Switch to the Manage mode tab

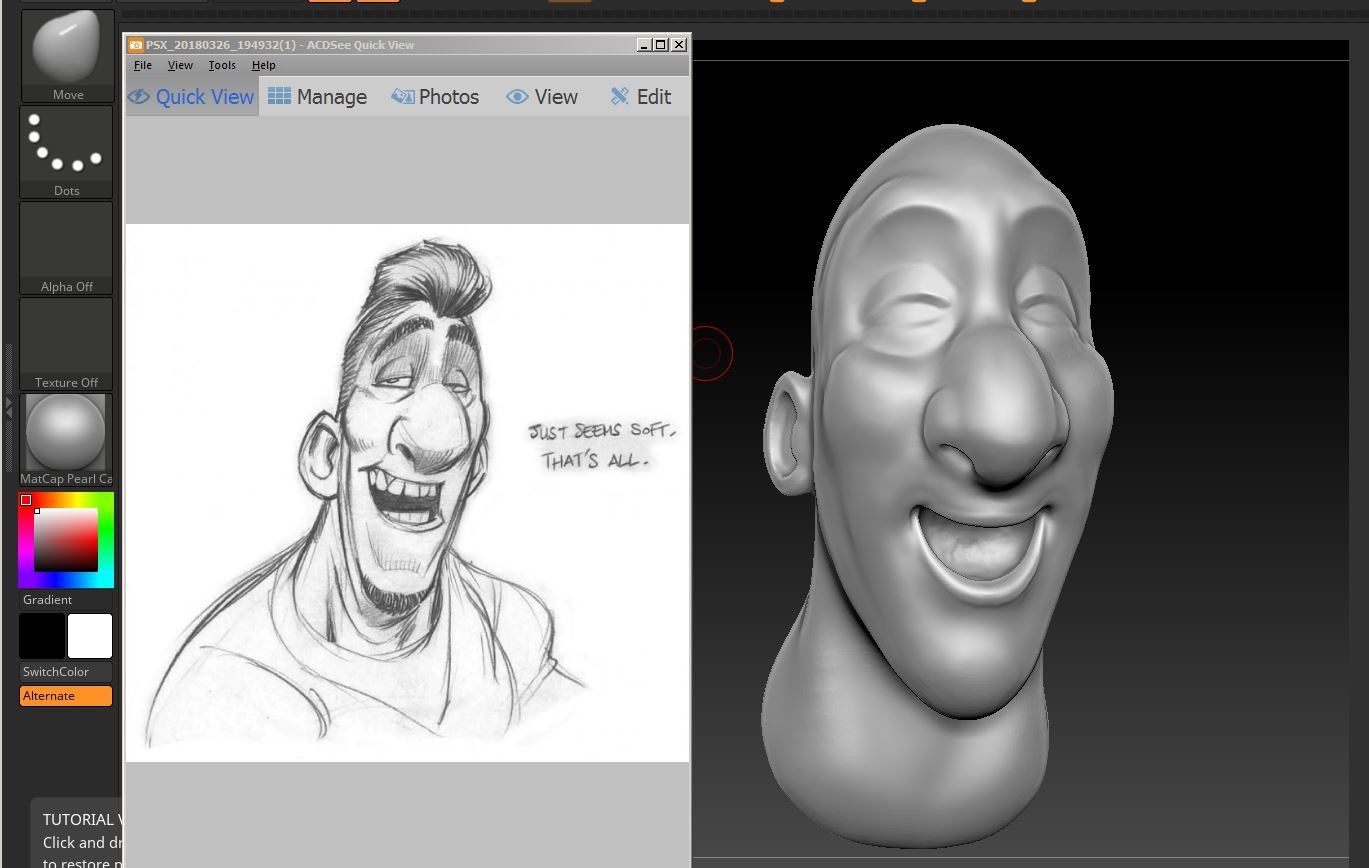click(318, 97)
